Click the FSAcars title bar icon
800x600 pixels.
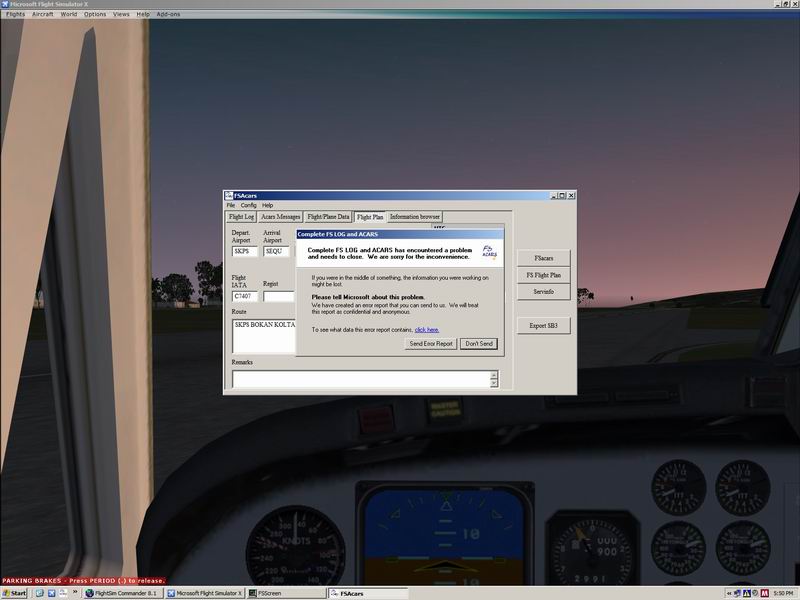click(229, 195)
